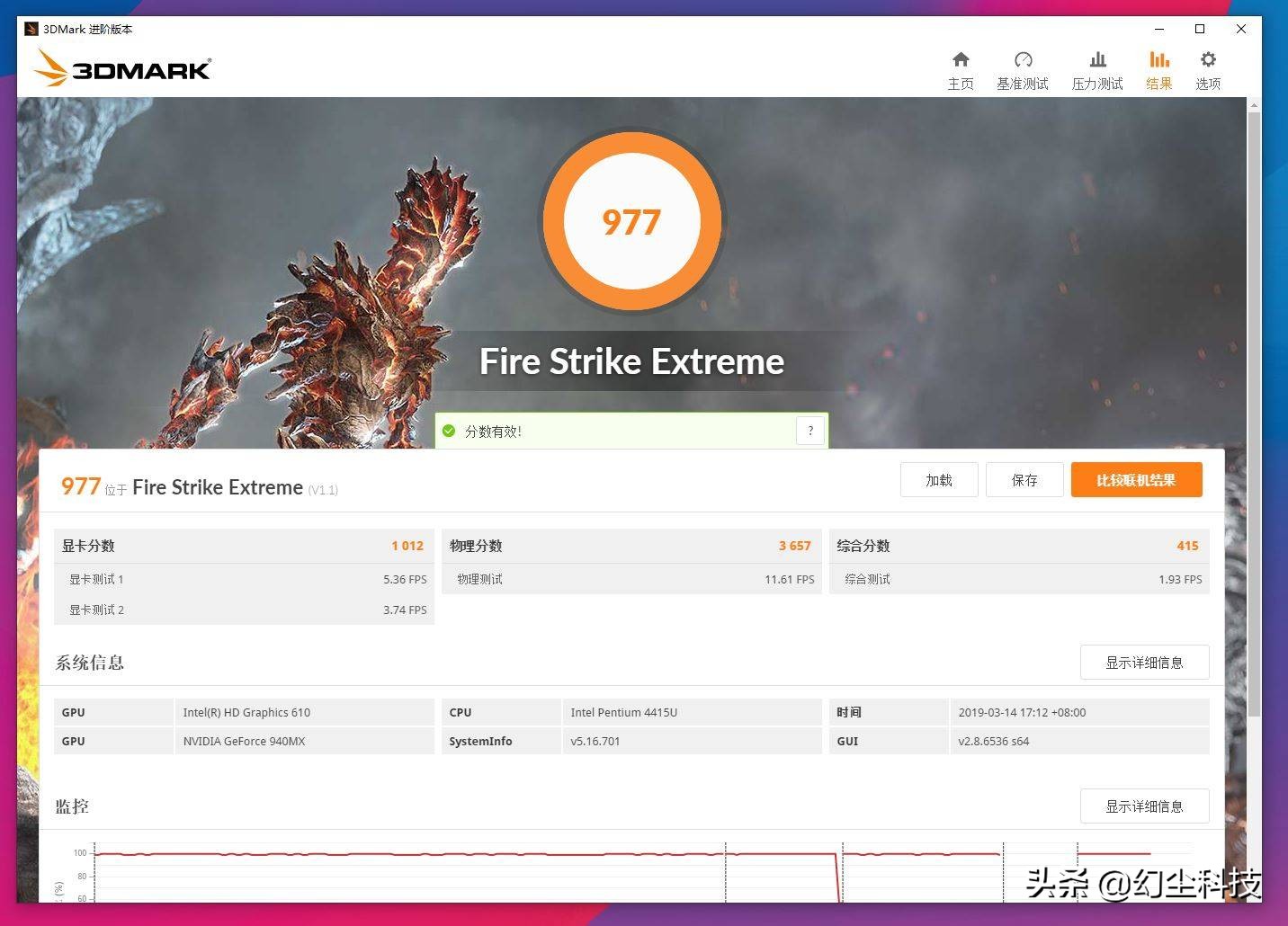Click the 显卡测试 2 row label
1288x926 pixels.
96,610
